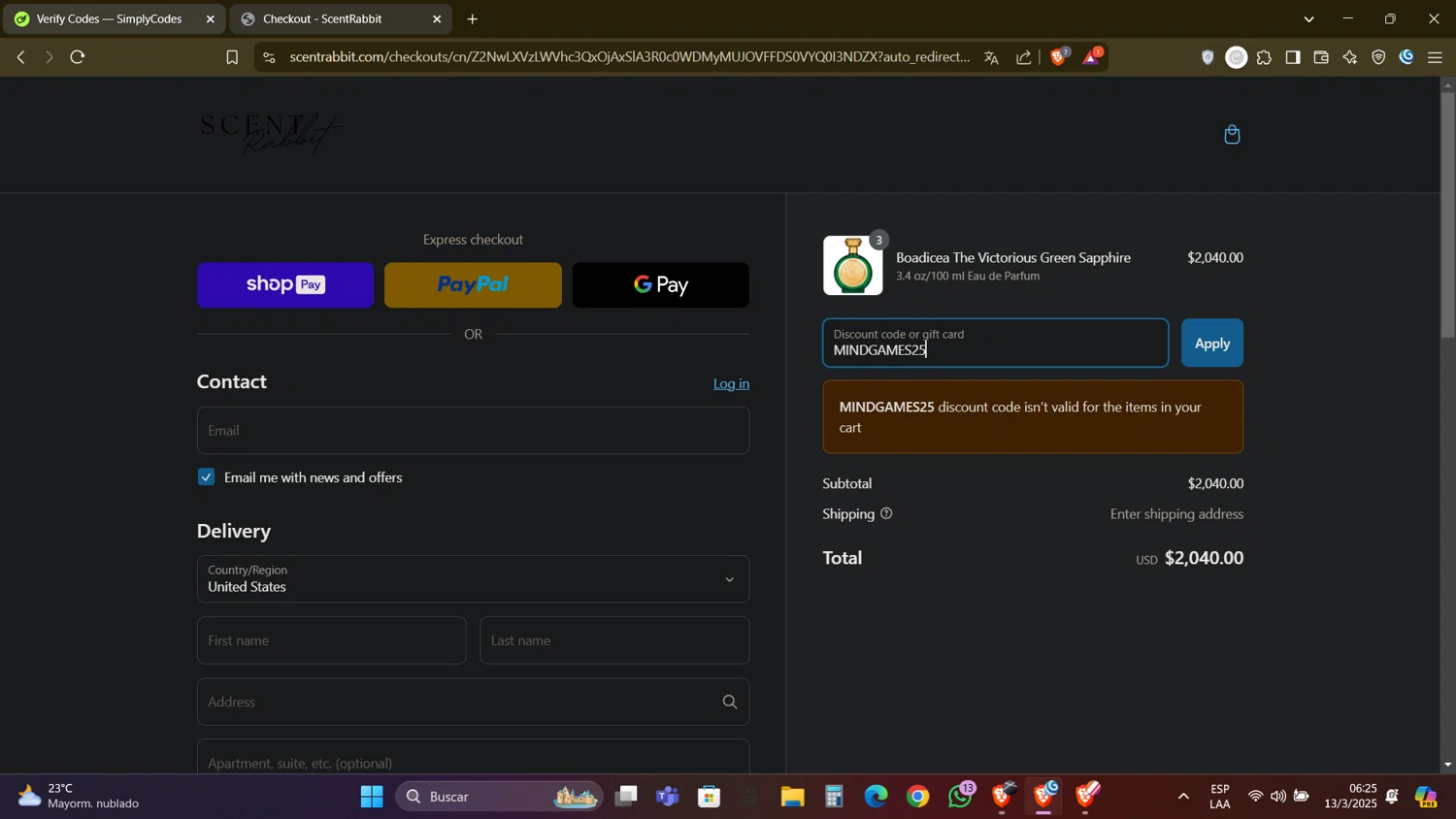
Task: Uncheck Email me with news and offers
Action: coord(206,476)
